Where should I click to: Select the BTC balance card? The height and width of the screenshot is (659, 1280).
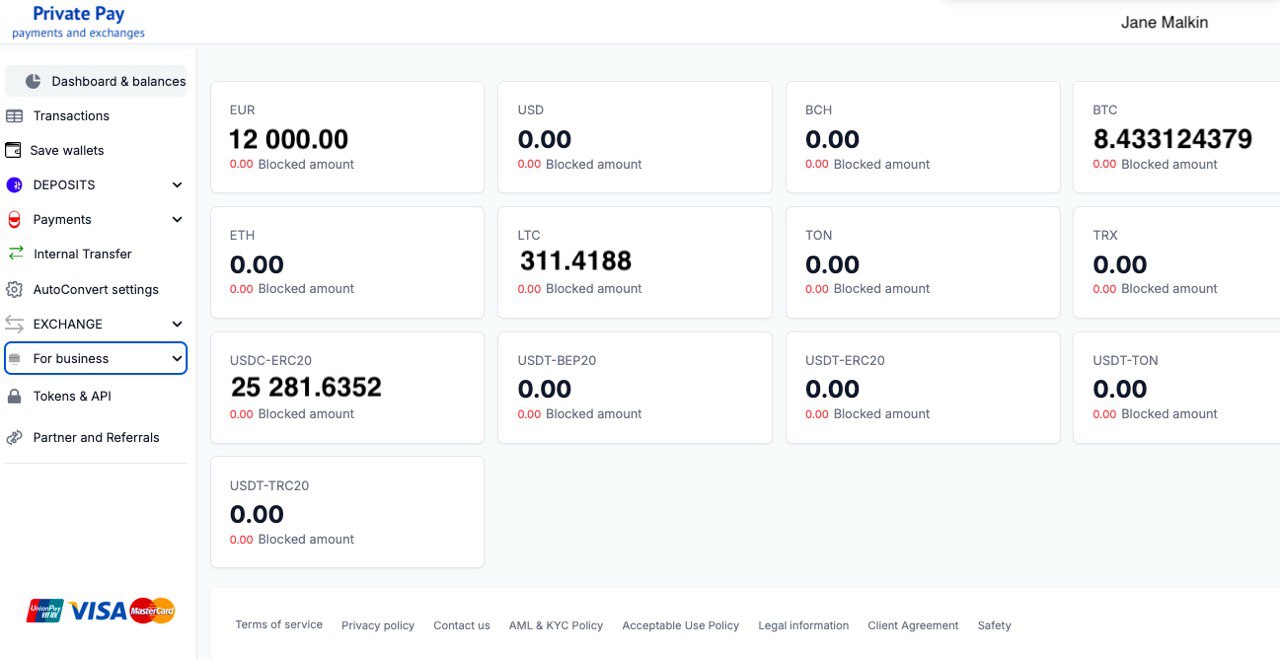1176,137
